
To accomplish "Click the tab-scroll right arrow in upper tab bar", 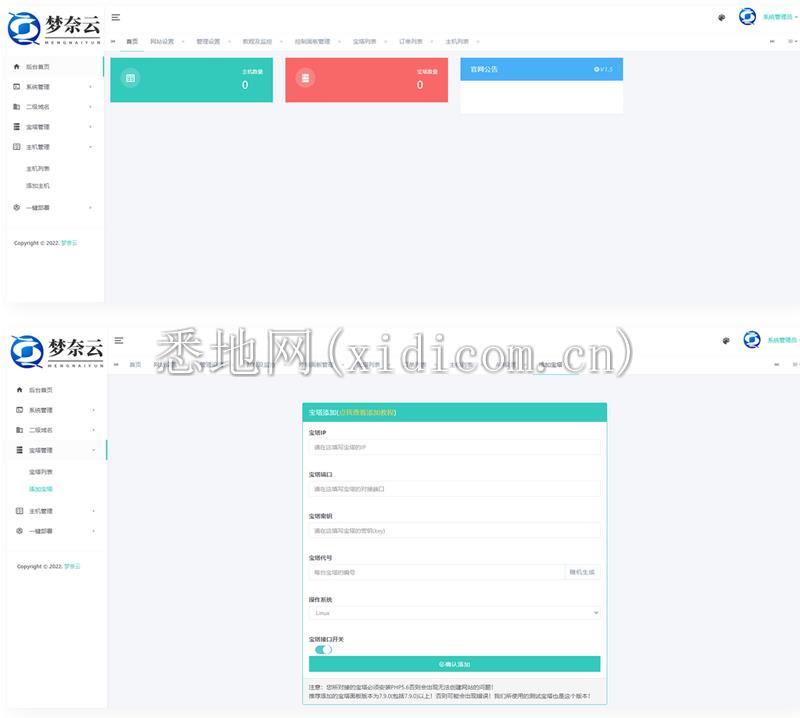I will click(x=772, y=42).
